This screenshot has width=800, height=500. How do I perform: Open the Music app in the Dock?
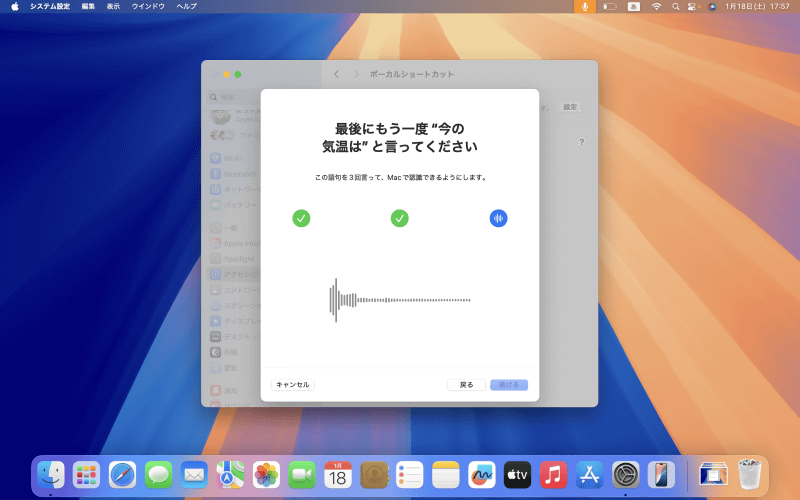pos(554,474)
